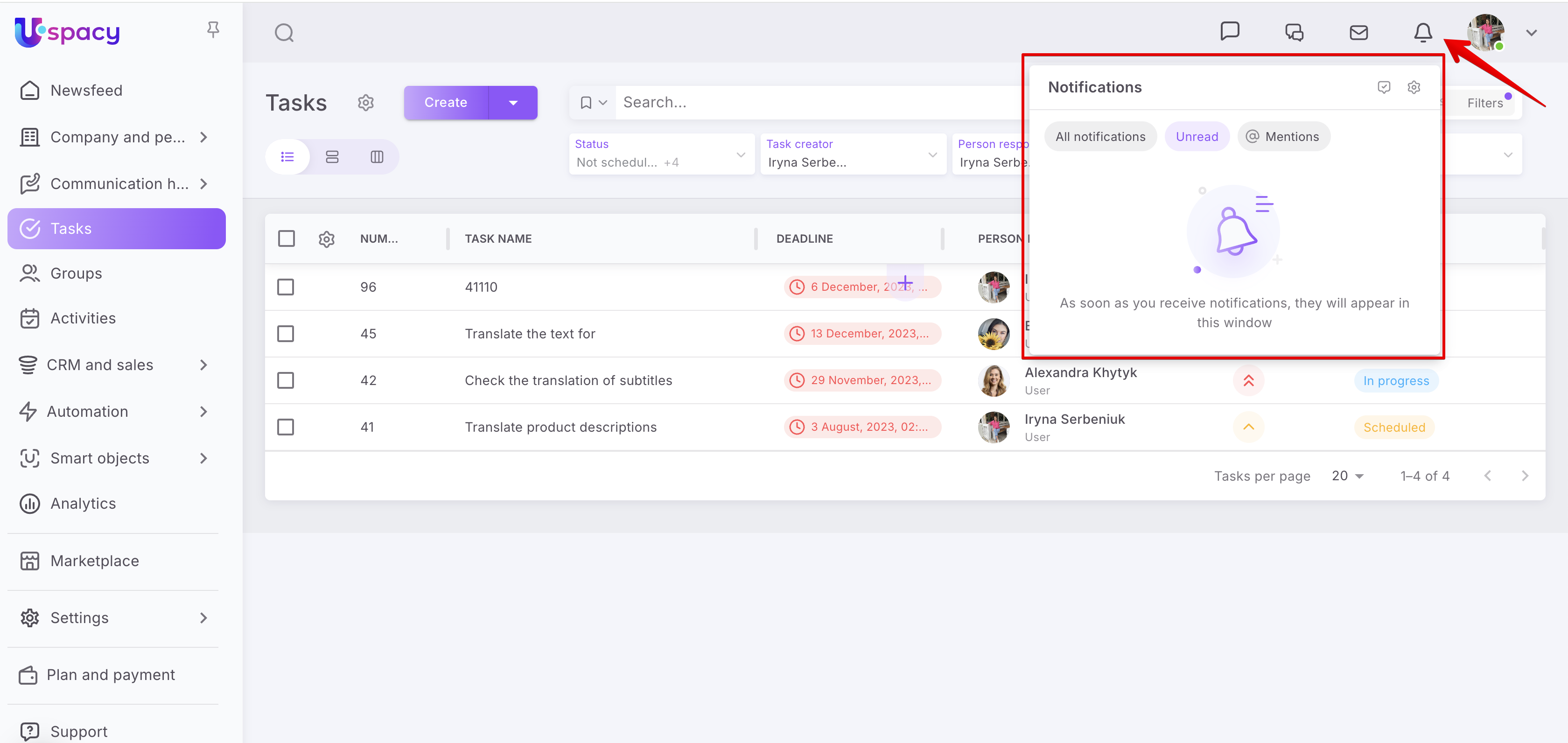Viewport: 1568px width, 743px height.
Task: Click the top bar search magnifier icon
Action: click(x=284, y=32)
